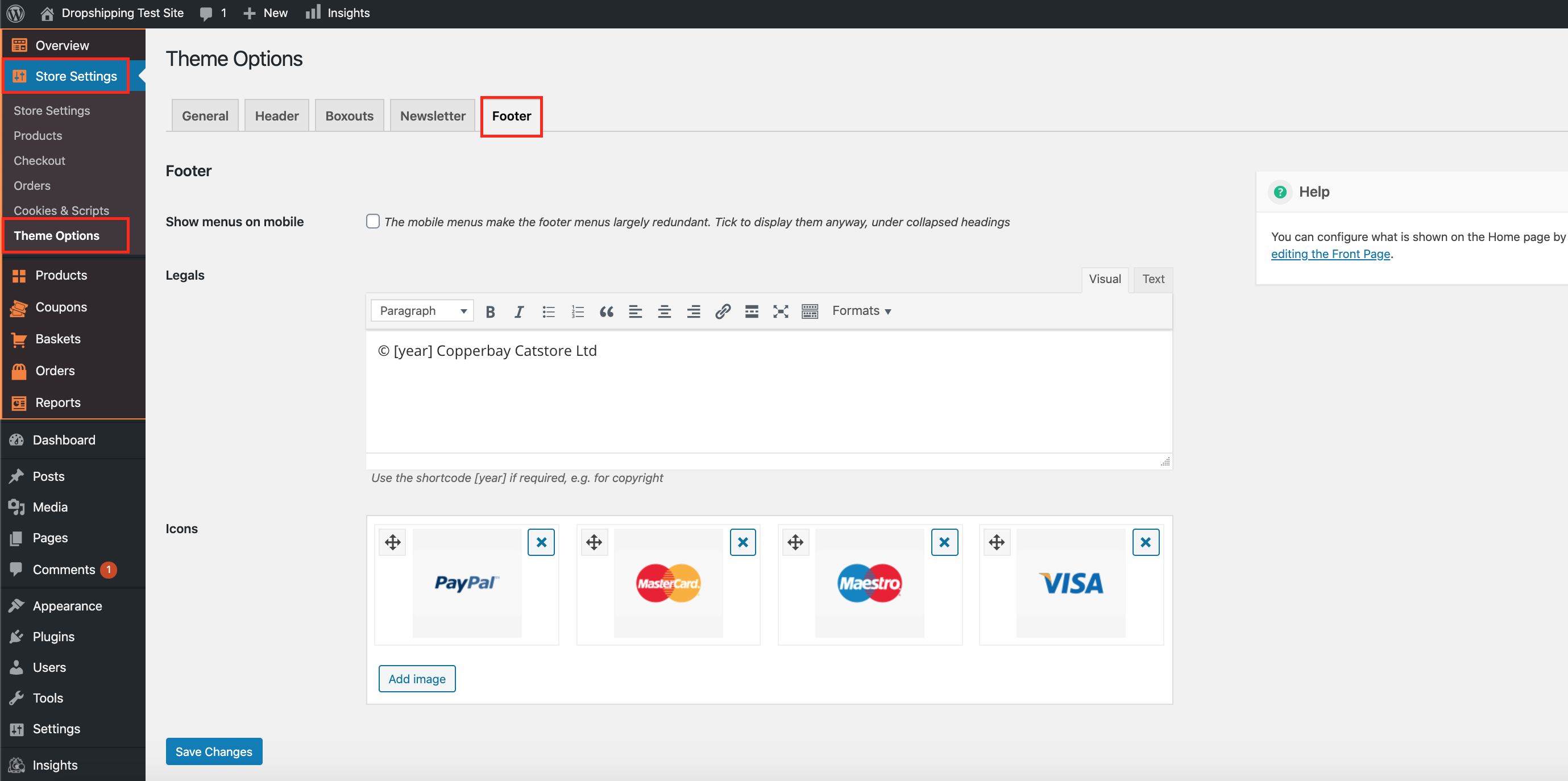The image size is (1568, 781).
Task: Click the Save Changes button
Action: coord(214,751)
